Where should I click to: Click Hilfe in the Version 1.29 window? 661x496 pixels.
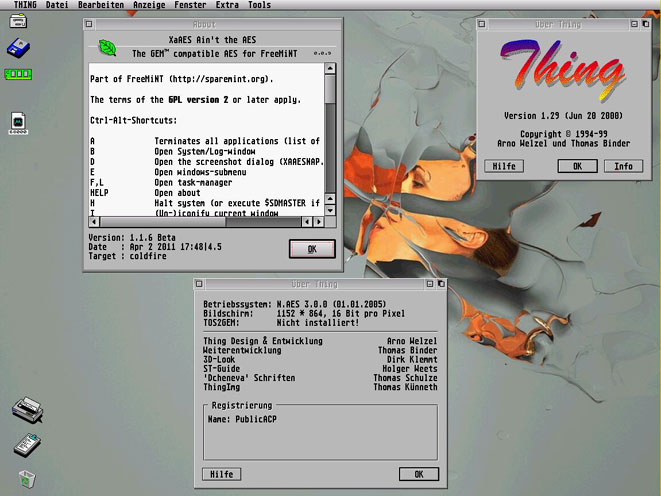[504, 166]
